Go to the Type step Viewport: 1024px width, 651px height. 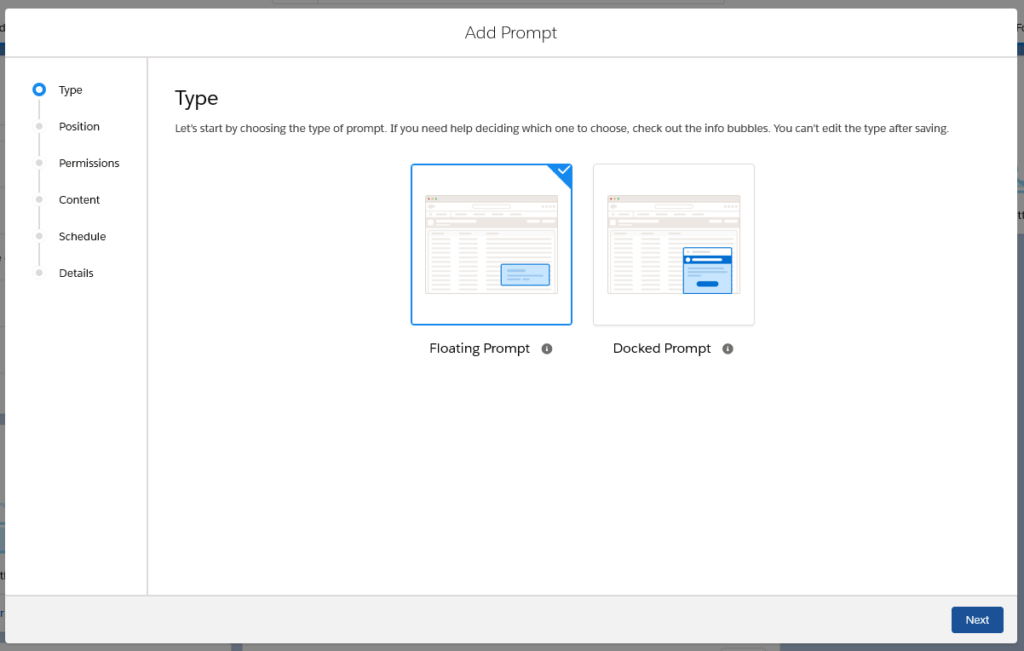tap(71, 90)
